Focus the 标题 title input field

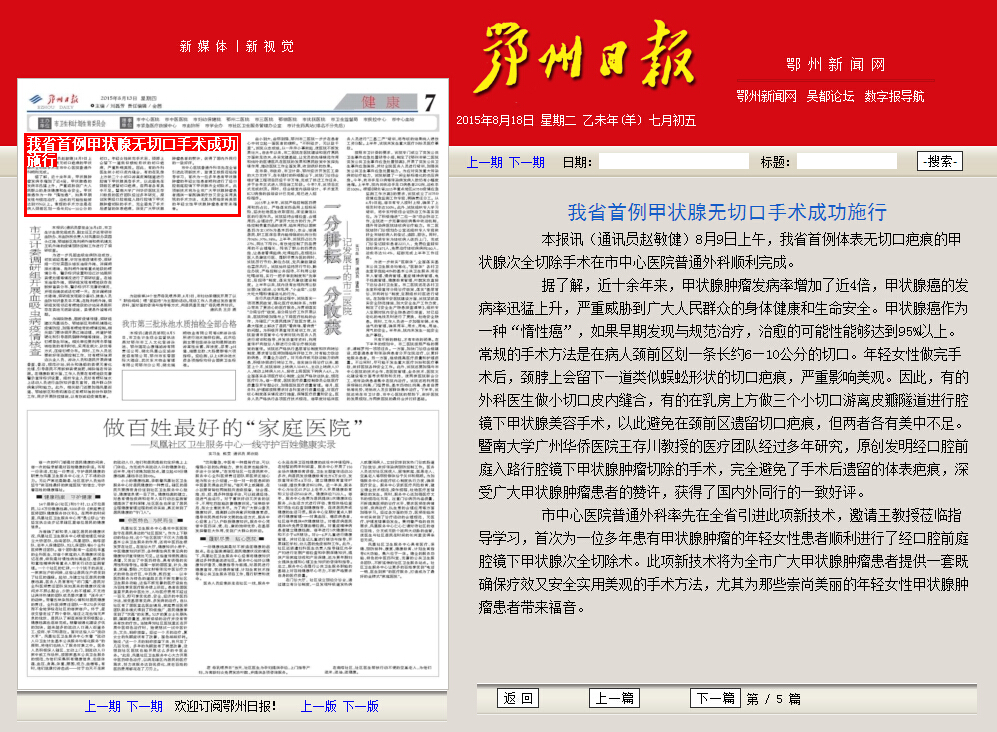pyautogui.click(x=847, y=161)
